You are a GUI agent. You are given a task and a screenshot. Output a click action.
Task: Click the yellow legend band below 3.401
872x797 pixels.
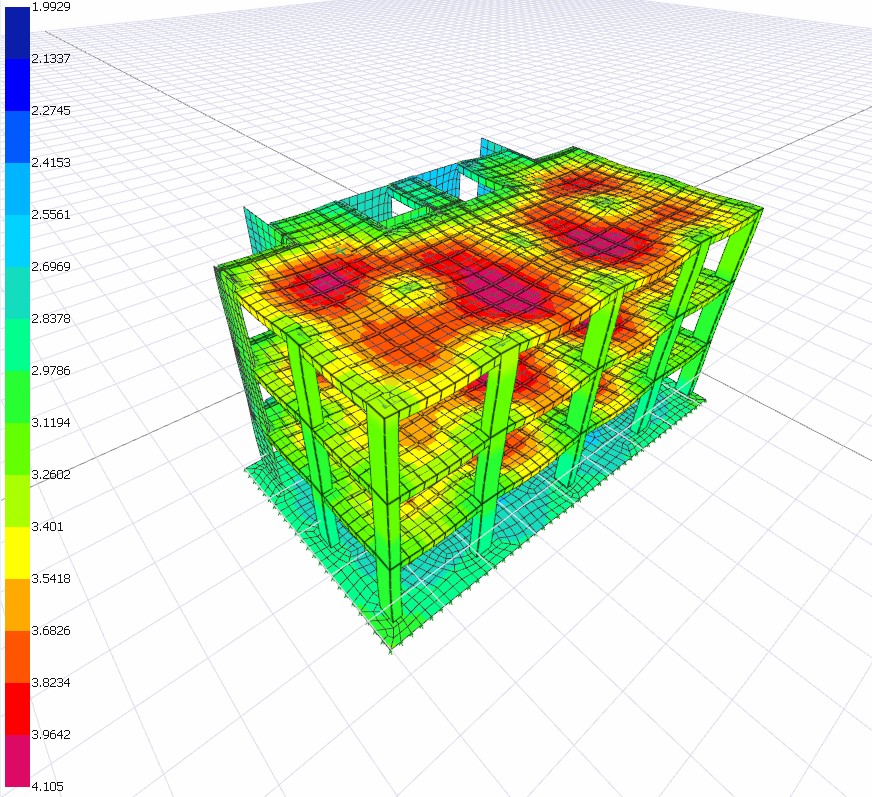pos(17,552)
